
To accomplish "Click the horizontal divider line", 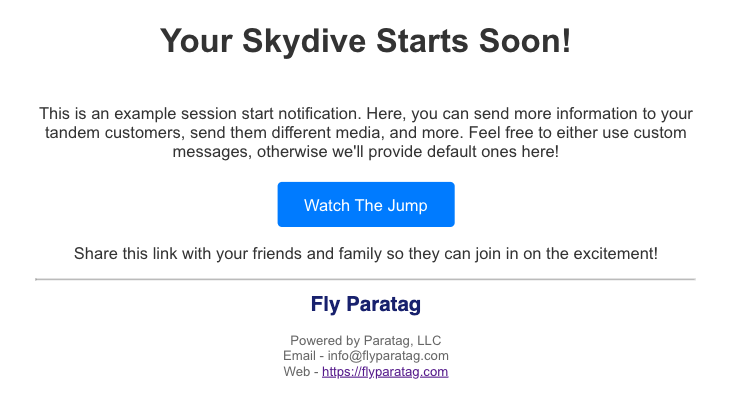I will pos(365,279).
